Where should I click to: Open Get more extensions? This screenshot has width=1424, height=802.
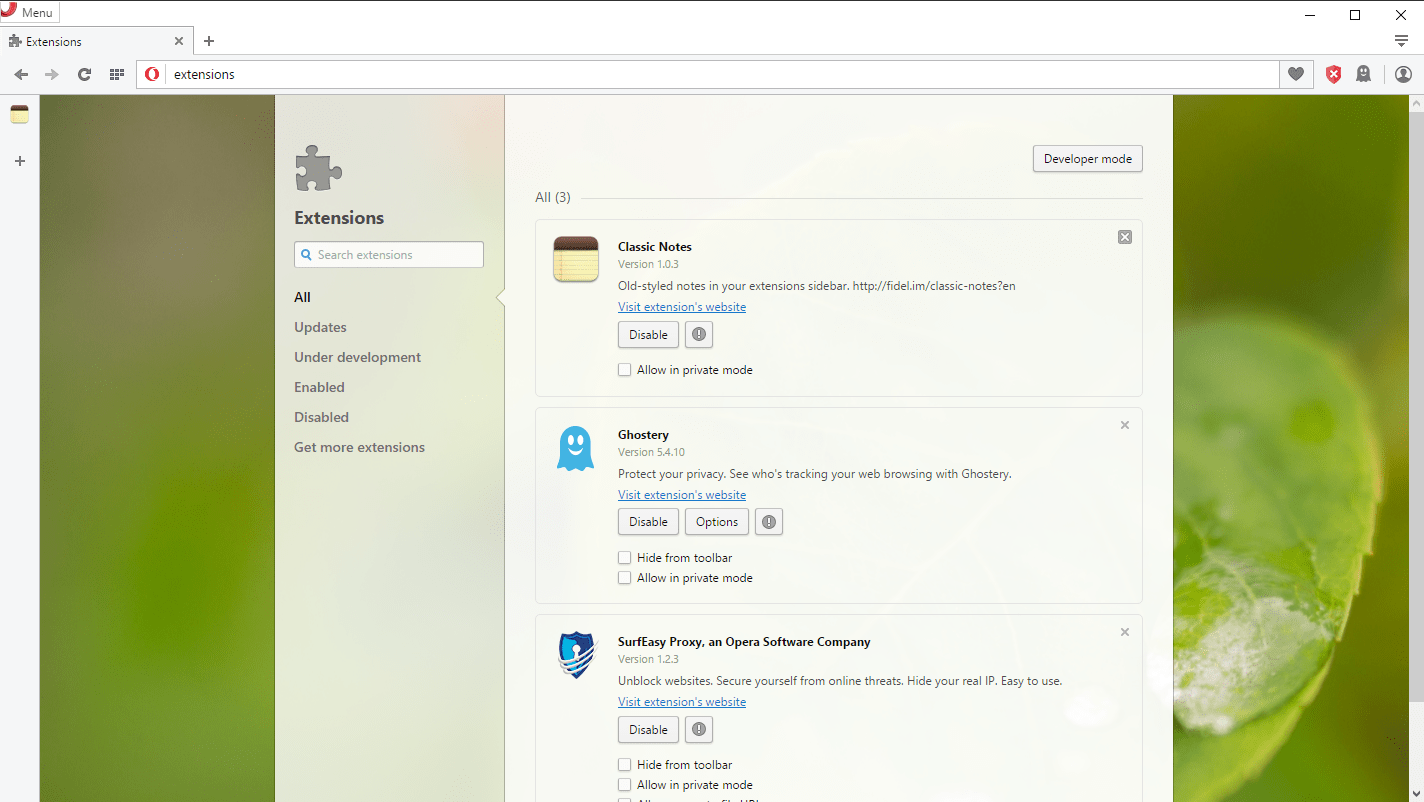point(359,447)
